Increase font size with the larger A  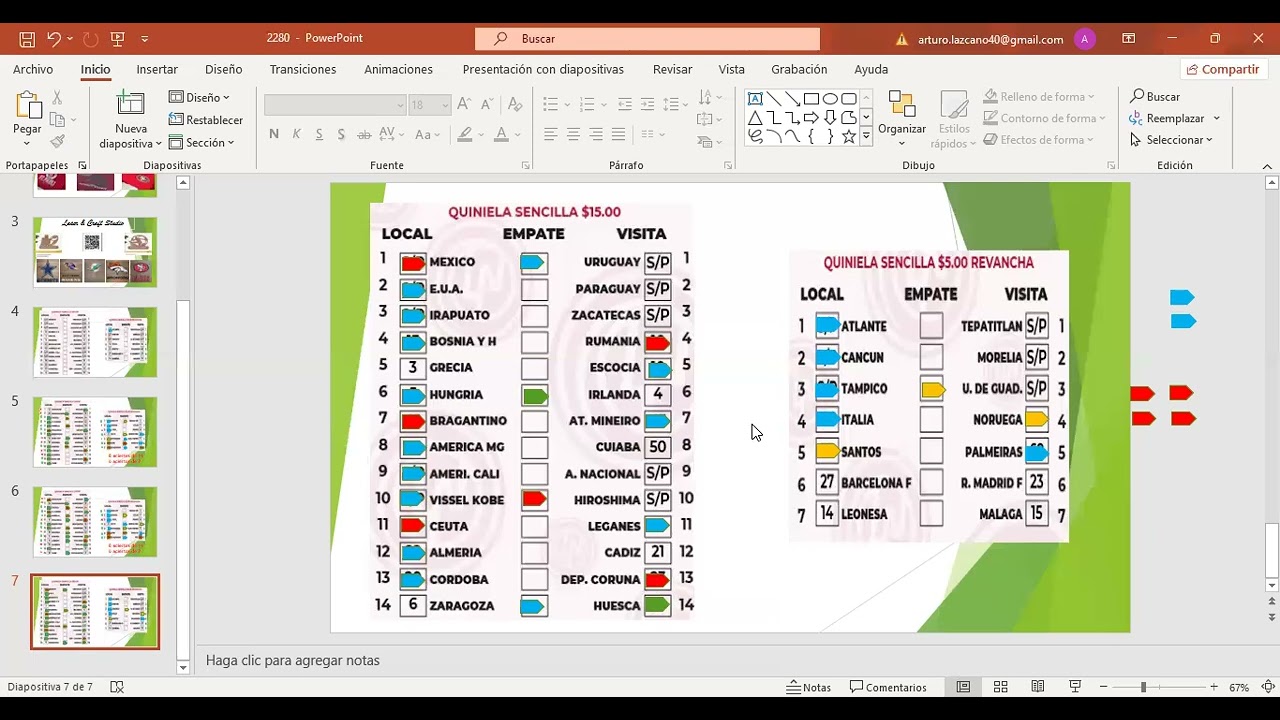[x=464, y=104]
